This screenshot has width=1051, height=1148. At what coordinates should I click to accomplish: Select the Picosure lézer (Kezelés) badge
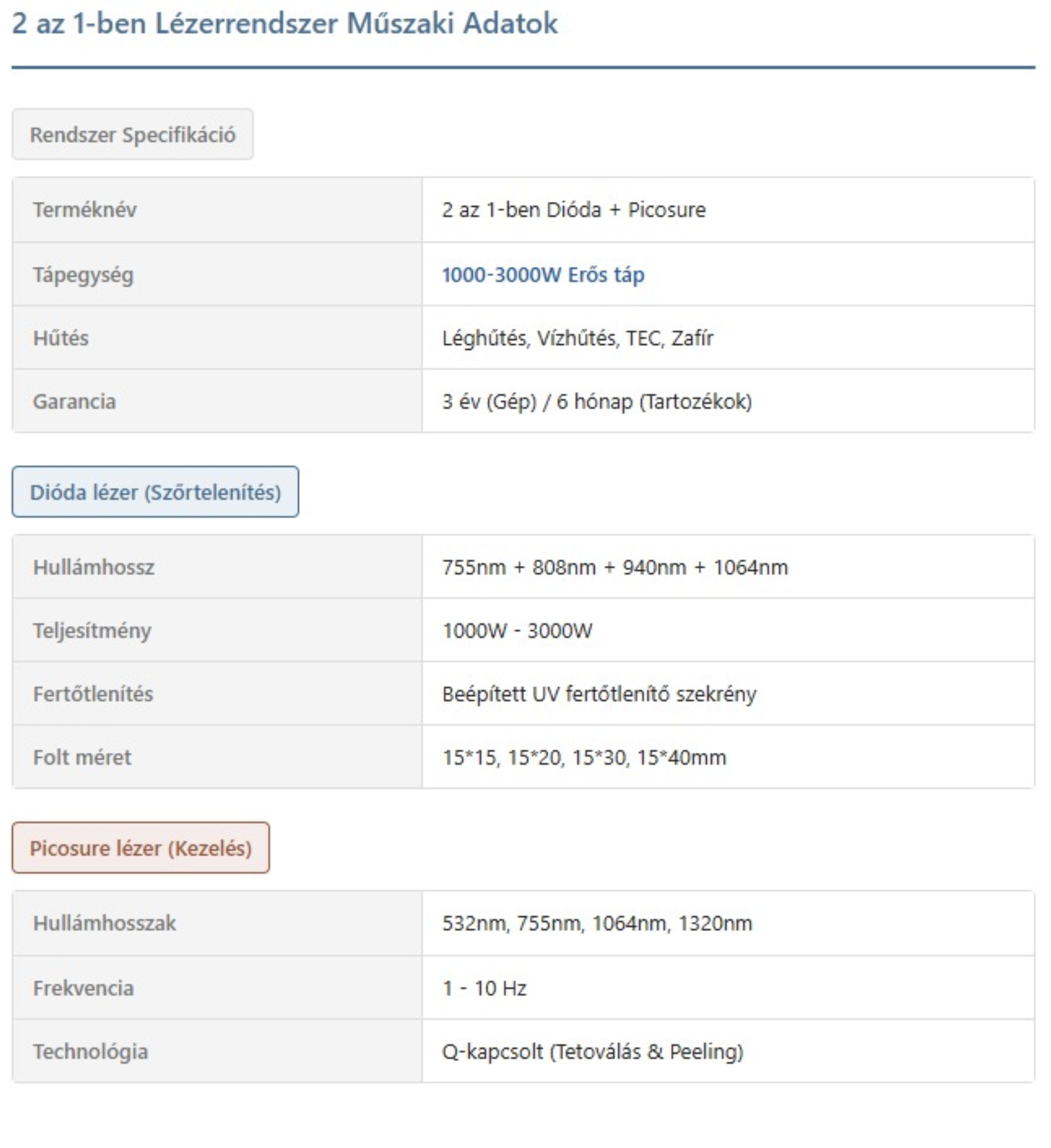pyautogui.click(x=141, y=847)
